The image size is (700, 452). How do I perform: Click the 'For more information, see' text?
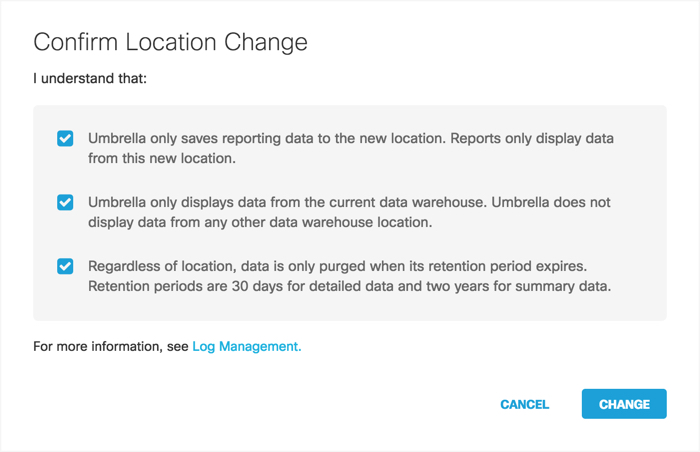[x=111, y=347]
